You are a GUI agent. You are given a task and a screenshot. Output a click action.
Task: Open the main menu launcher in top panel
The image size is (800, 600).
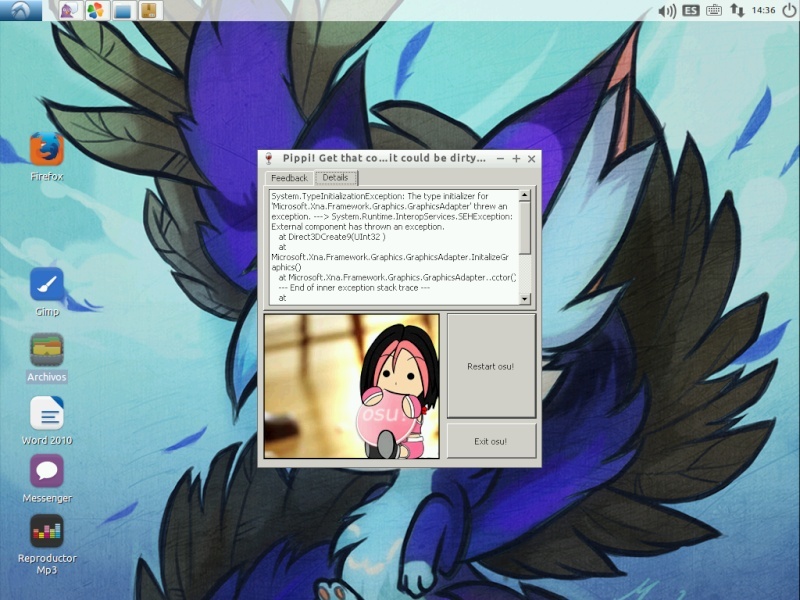click(x=21, y=10)
